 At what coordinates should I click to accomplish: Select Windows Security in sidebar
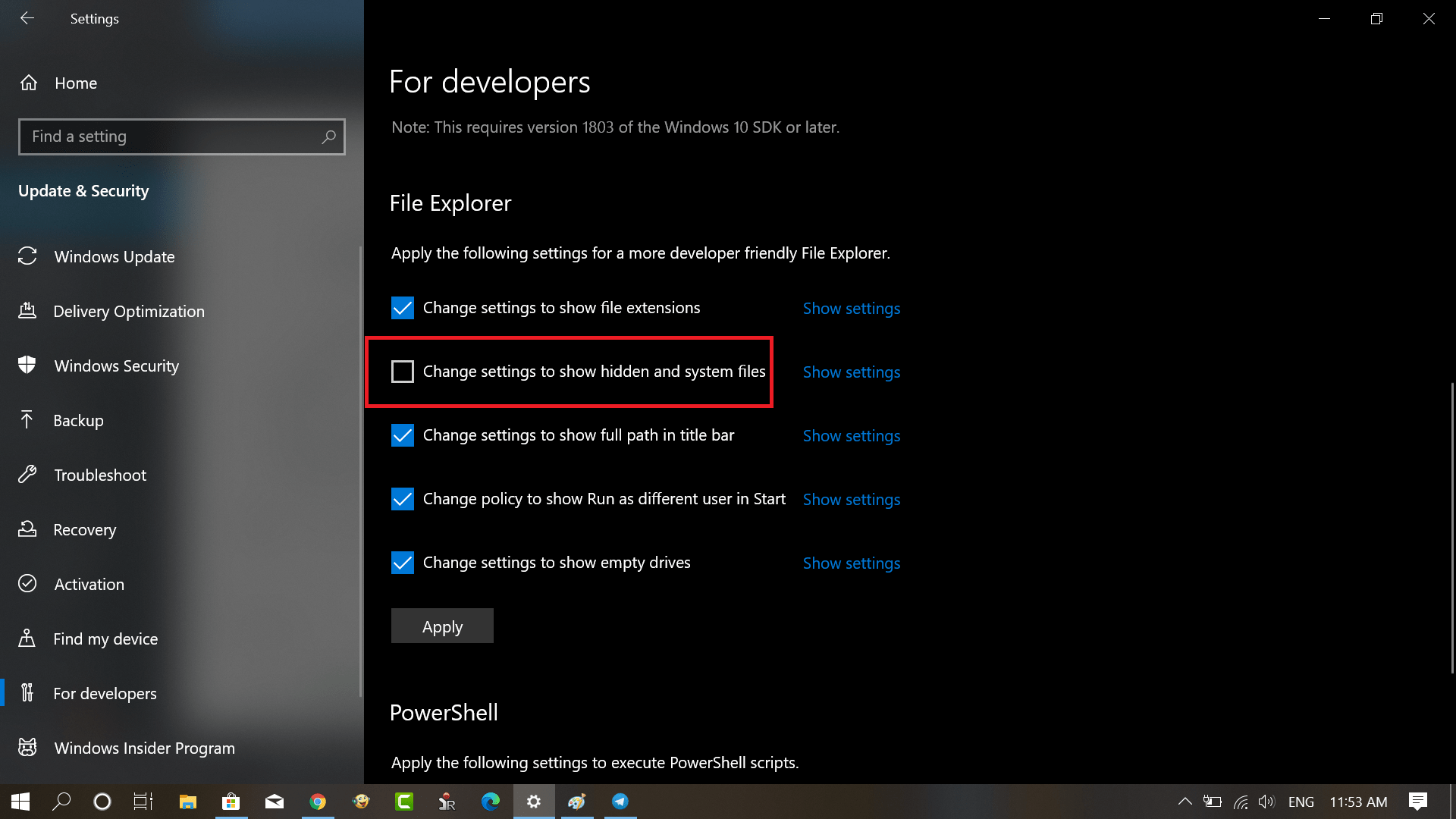(180, 366)
